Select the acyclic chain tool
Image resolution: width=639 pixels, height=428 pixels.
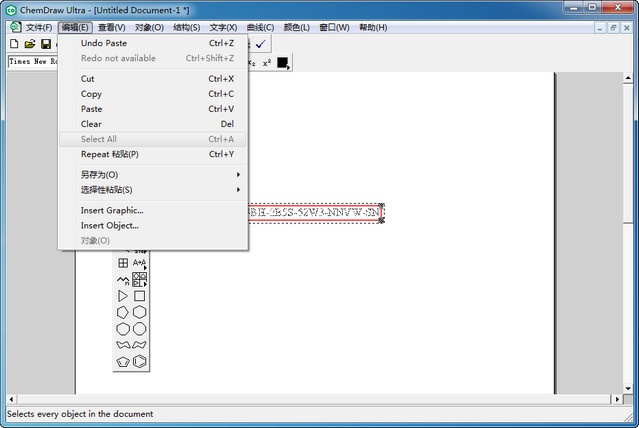click(123, 280)
